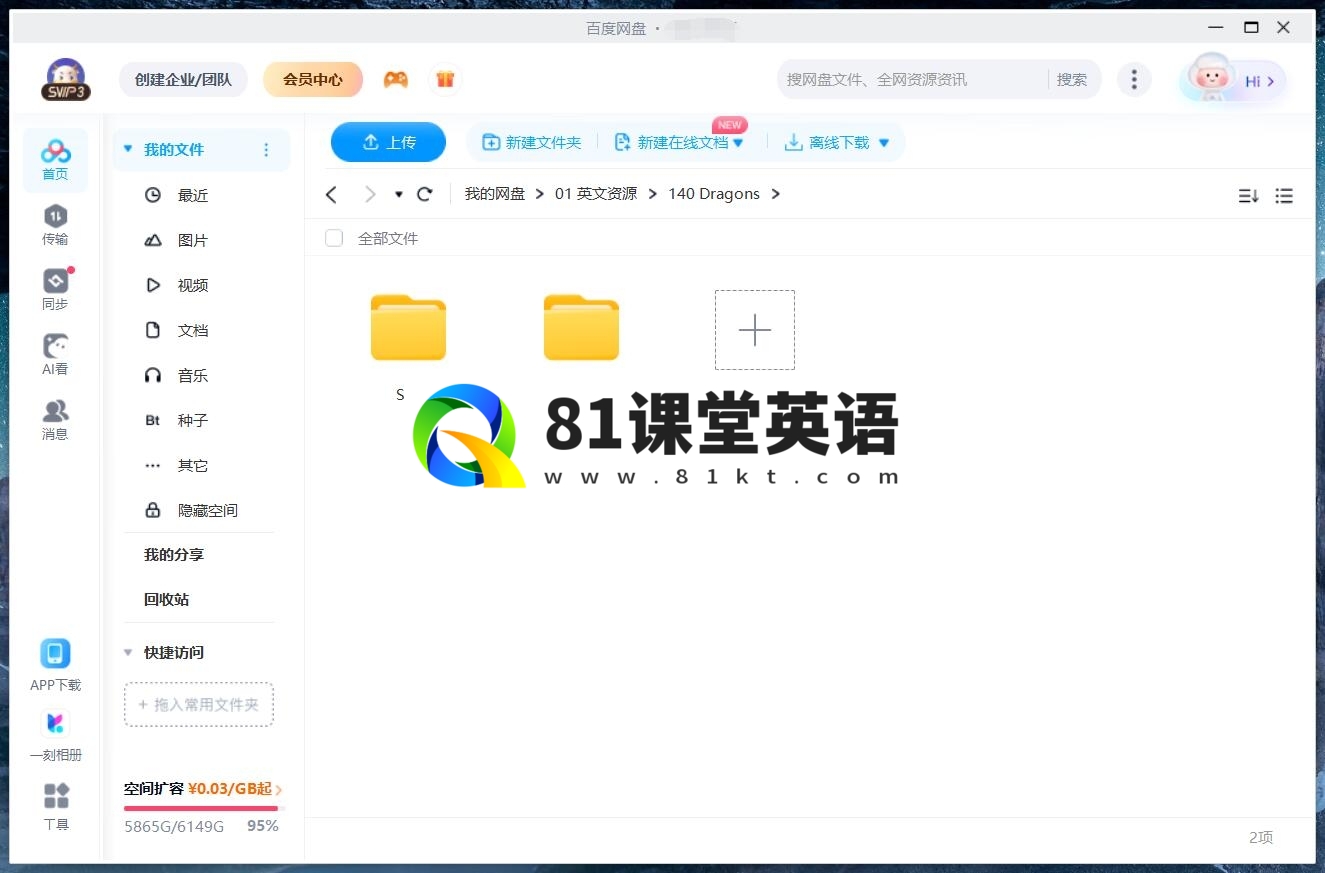Tick the 全部文件 select-all checkbox
Image resolution: width=1325 pixels, height=873 pixels.
(x=334, y=238)
